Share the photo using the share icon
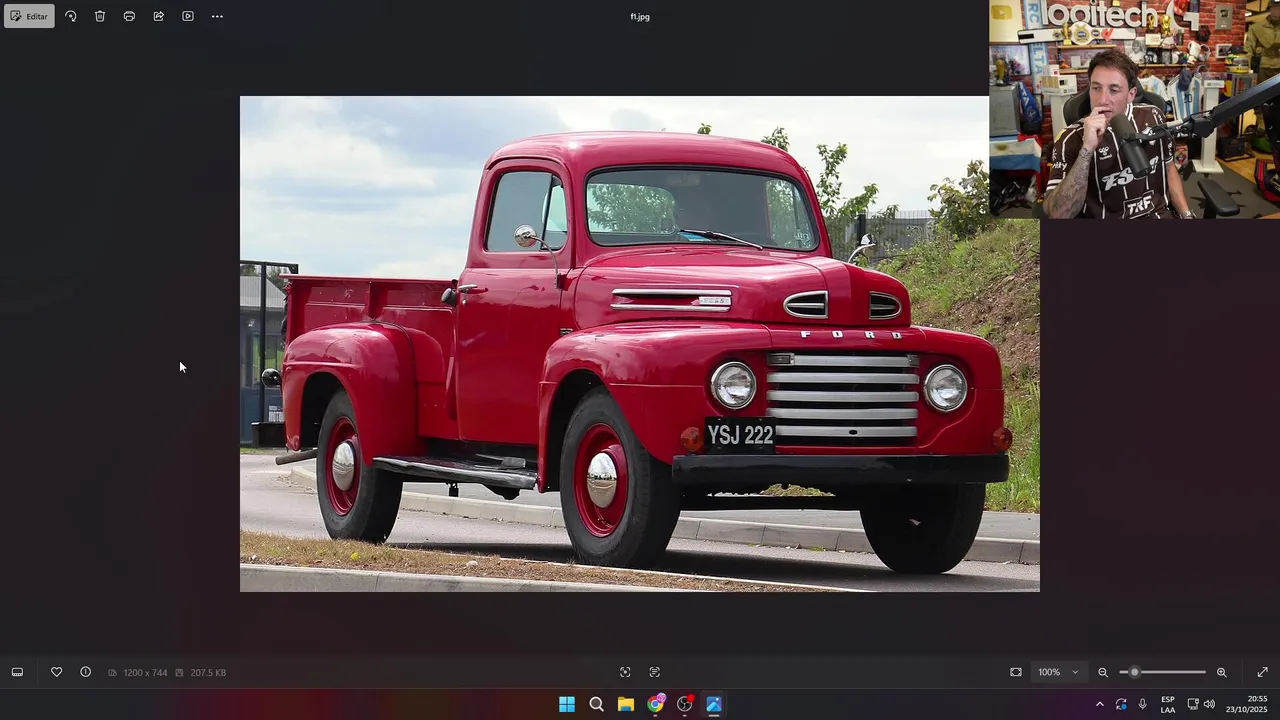The image size is (1280, 720). click(x=158, y=16)
